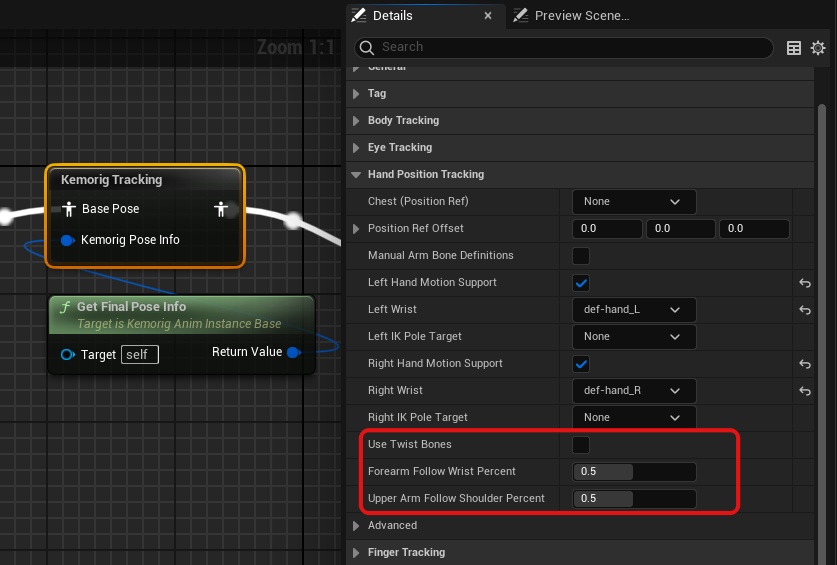Open Chest (Position Ref) dropdown
This screenshot has width=837, height=565.
coord(634,202)
